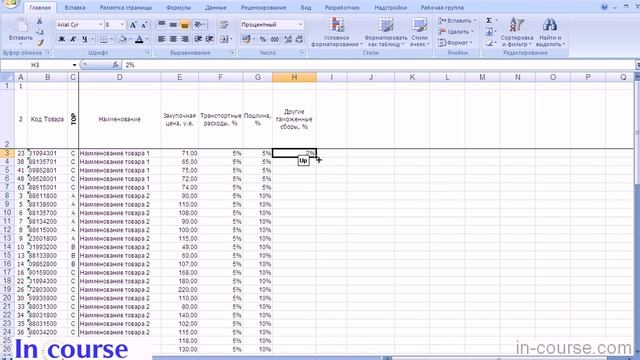
Task: Open Число dialog launcher
Action: (x=302, y=53)
